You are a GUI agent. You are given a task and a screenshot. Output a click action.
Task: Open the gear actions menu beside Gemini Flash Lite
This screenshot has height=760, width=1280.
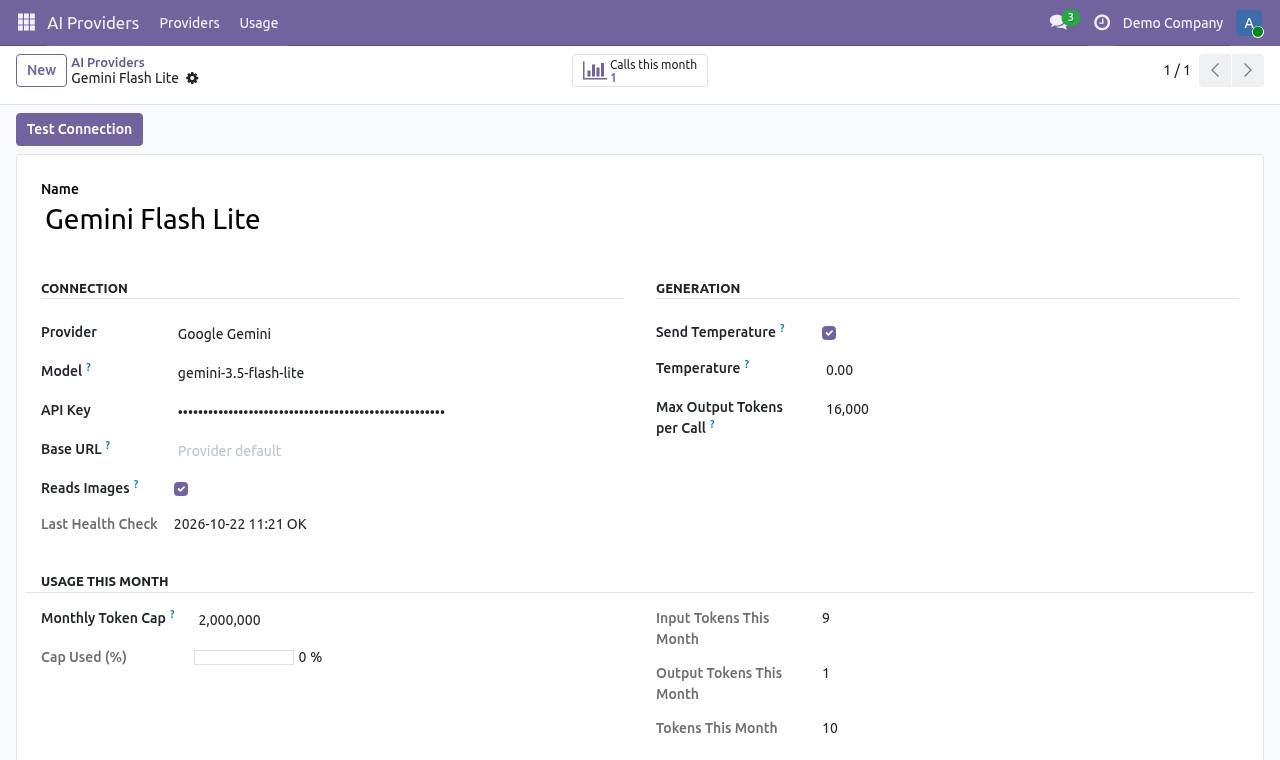pos(192,78)
